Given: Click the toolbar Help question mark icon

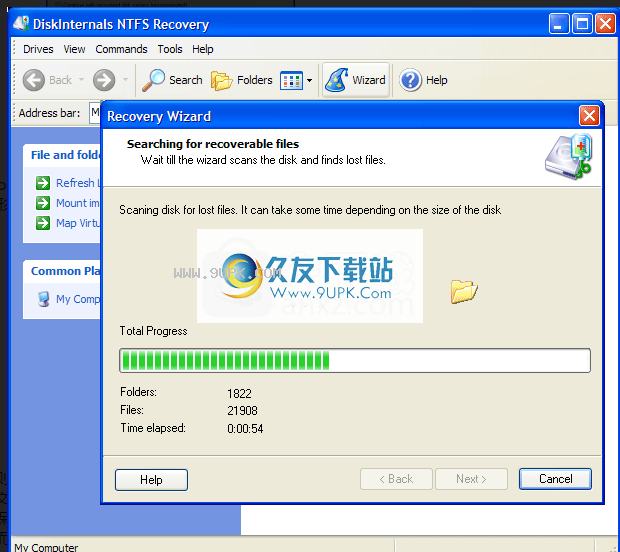Looking at the screenshot, I should [x=410, y=80].
